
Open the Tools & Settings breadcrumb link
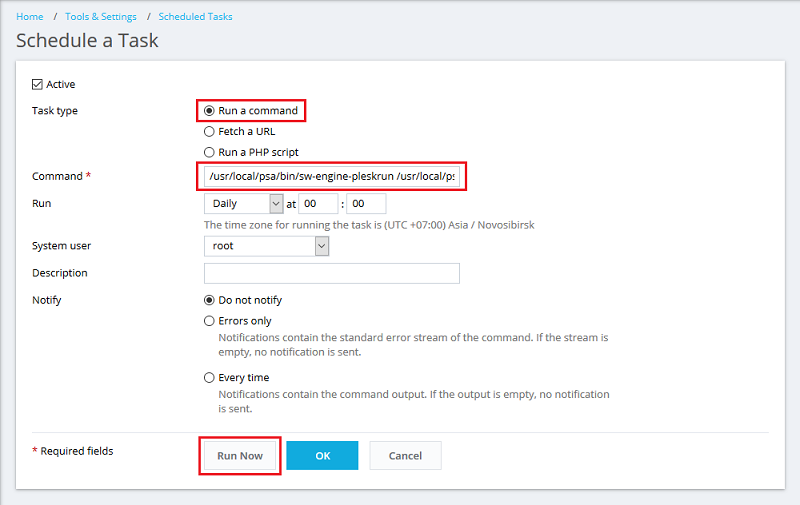[100, 17]
